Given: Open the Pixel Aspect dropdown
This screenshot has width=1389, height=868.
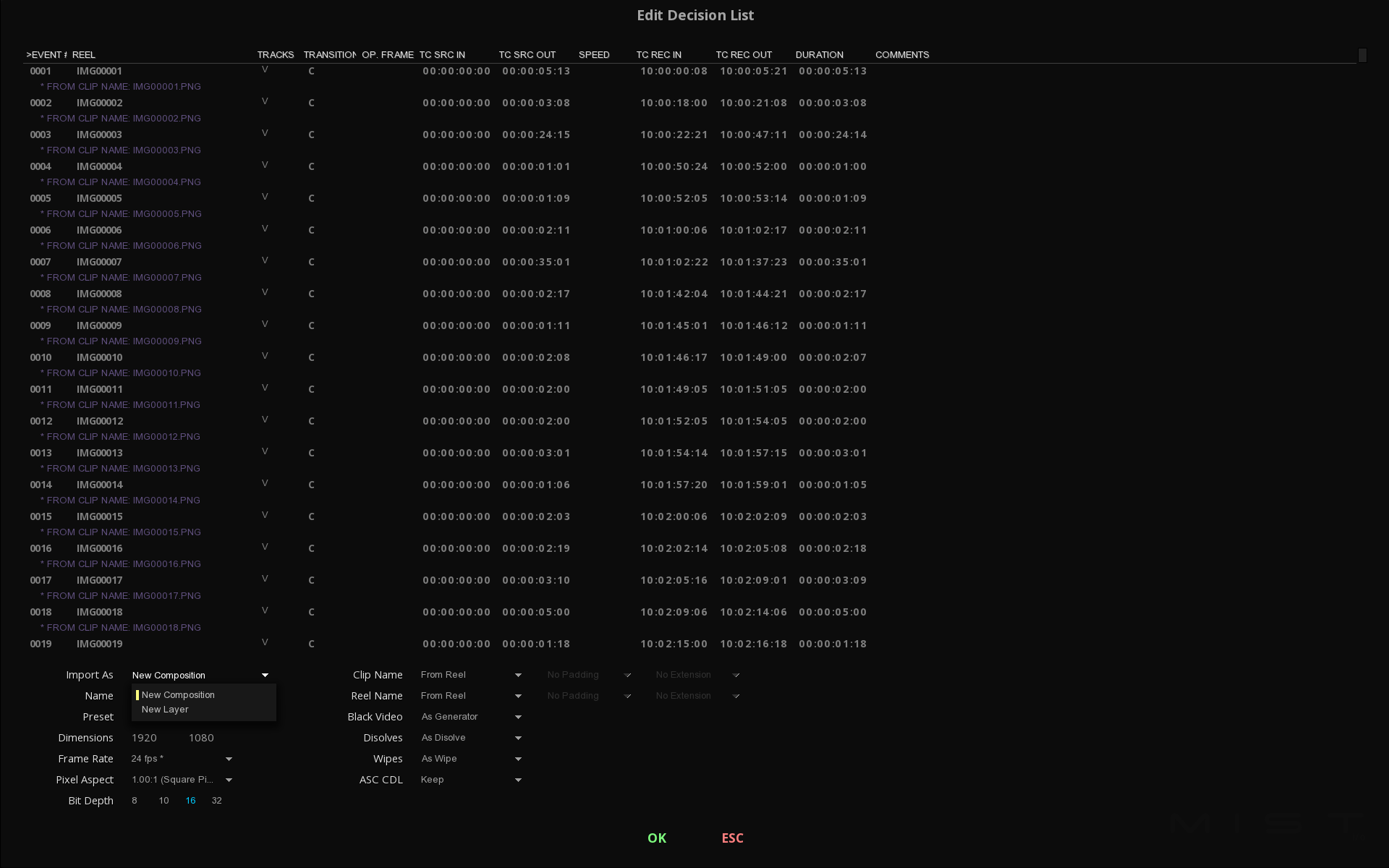Looking at the screenshot, I should tap(229, 780).
